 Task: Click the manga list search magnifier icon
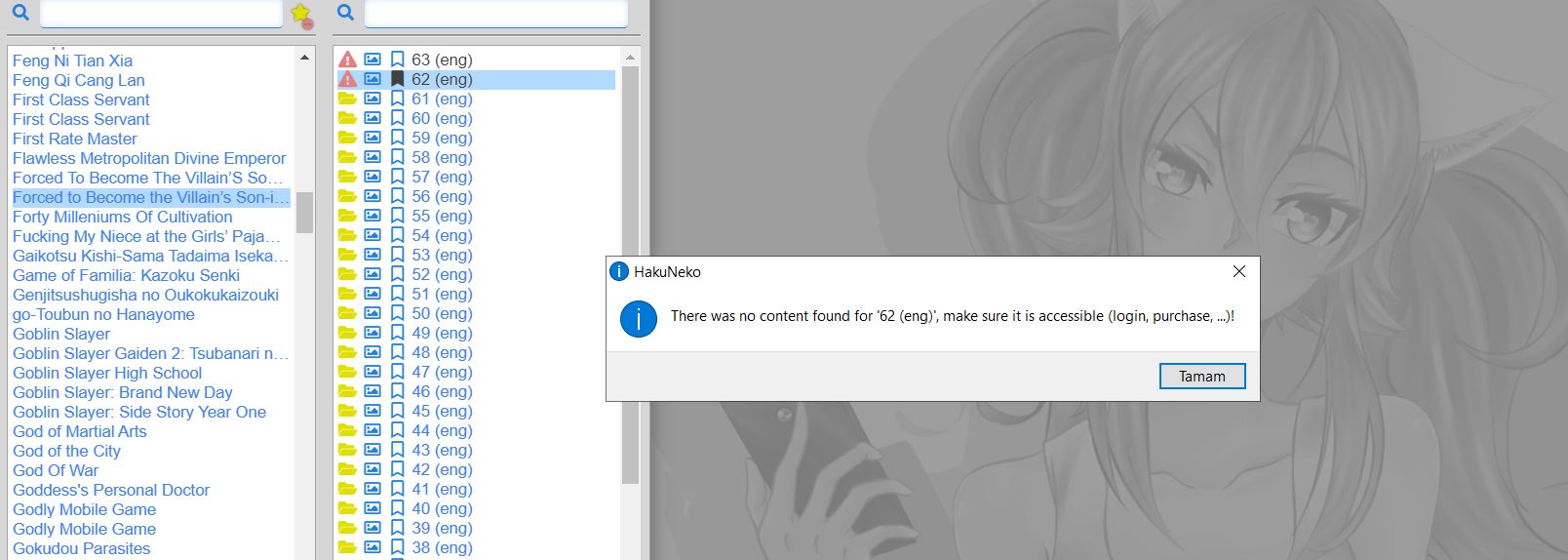[20, 13]
